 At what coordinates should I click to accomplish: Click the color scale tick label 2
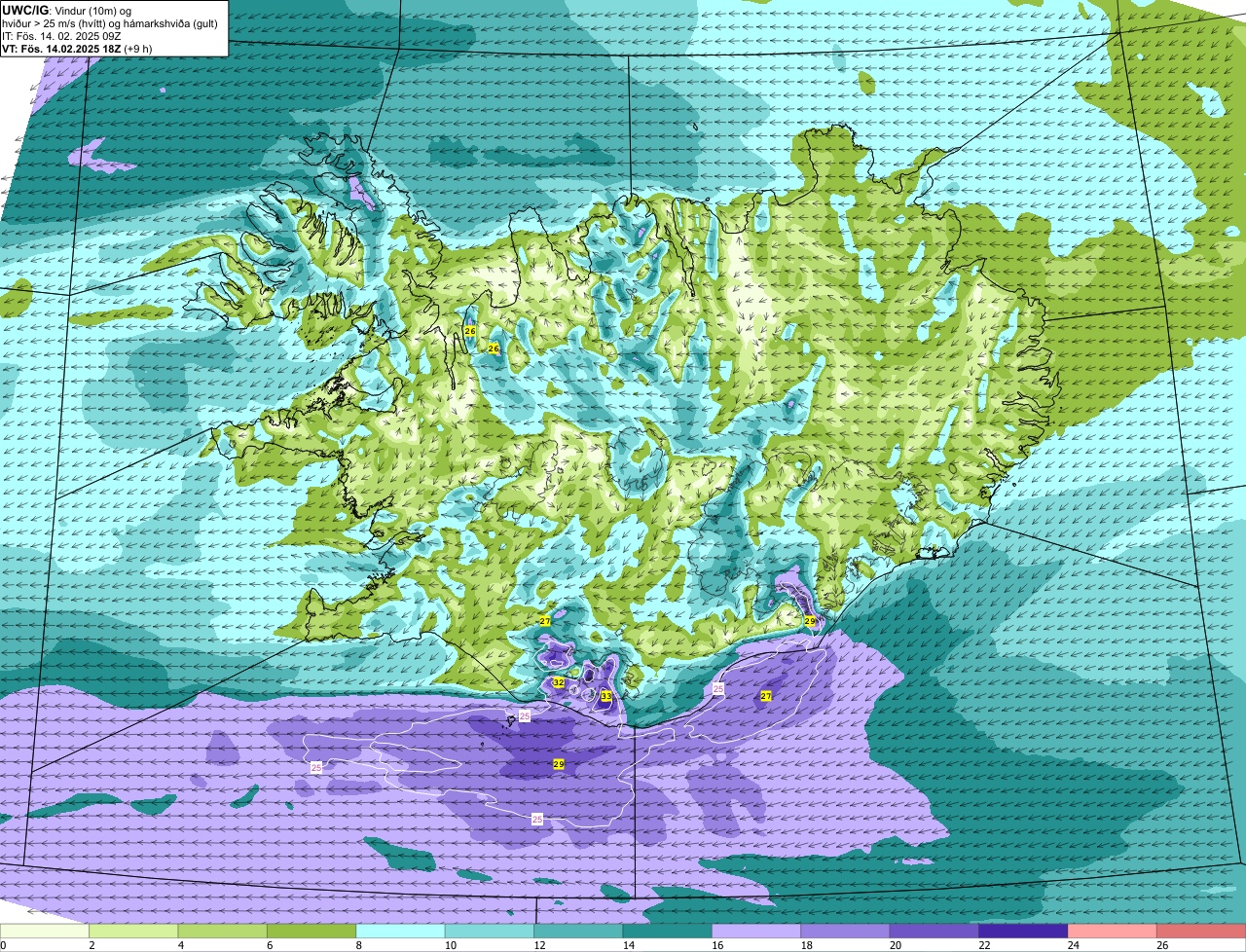coord(92,945)
